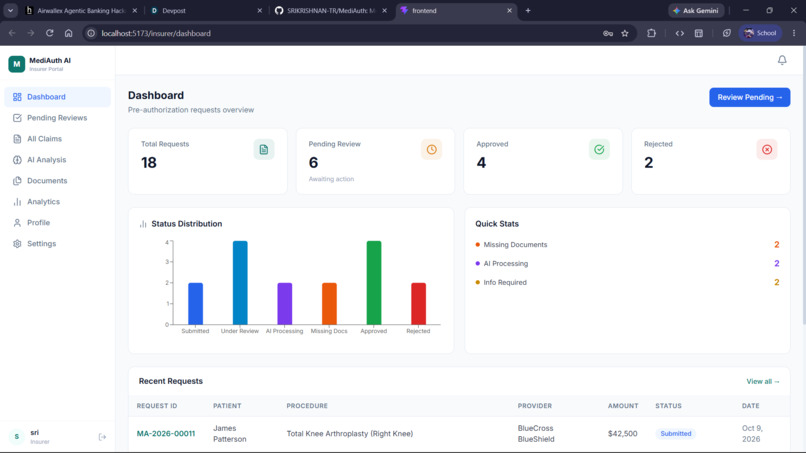The image size is (806, 453).
Task: Click the Status Distribution chart icon
Action: pos(143,224)
